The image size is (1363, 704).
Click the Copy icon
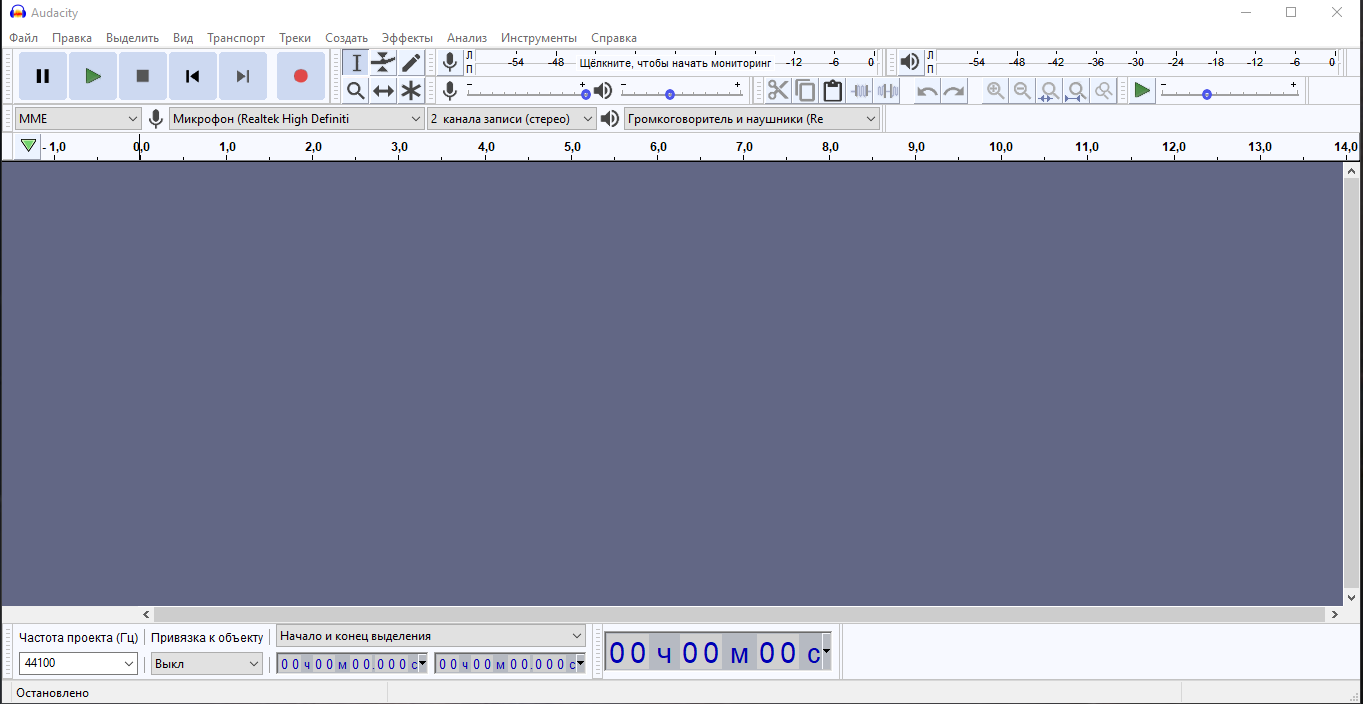[805, 91]
